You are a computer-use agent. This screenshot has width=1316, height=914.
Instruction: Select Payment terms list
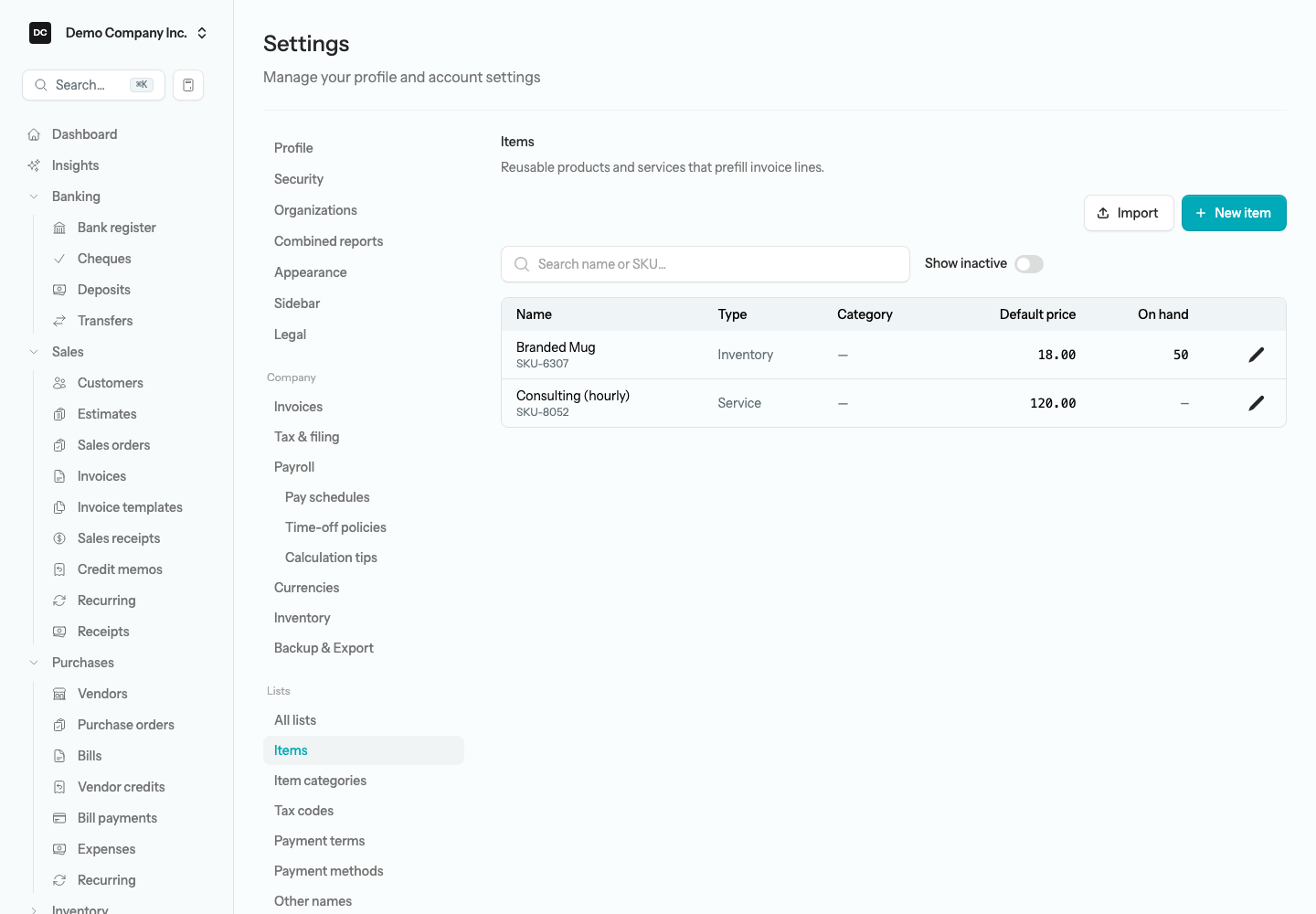(x=319, y=841)
